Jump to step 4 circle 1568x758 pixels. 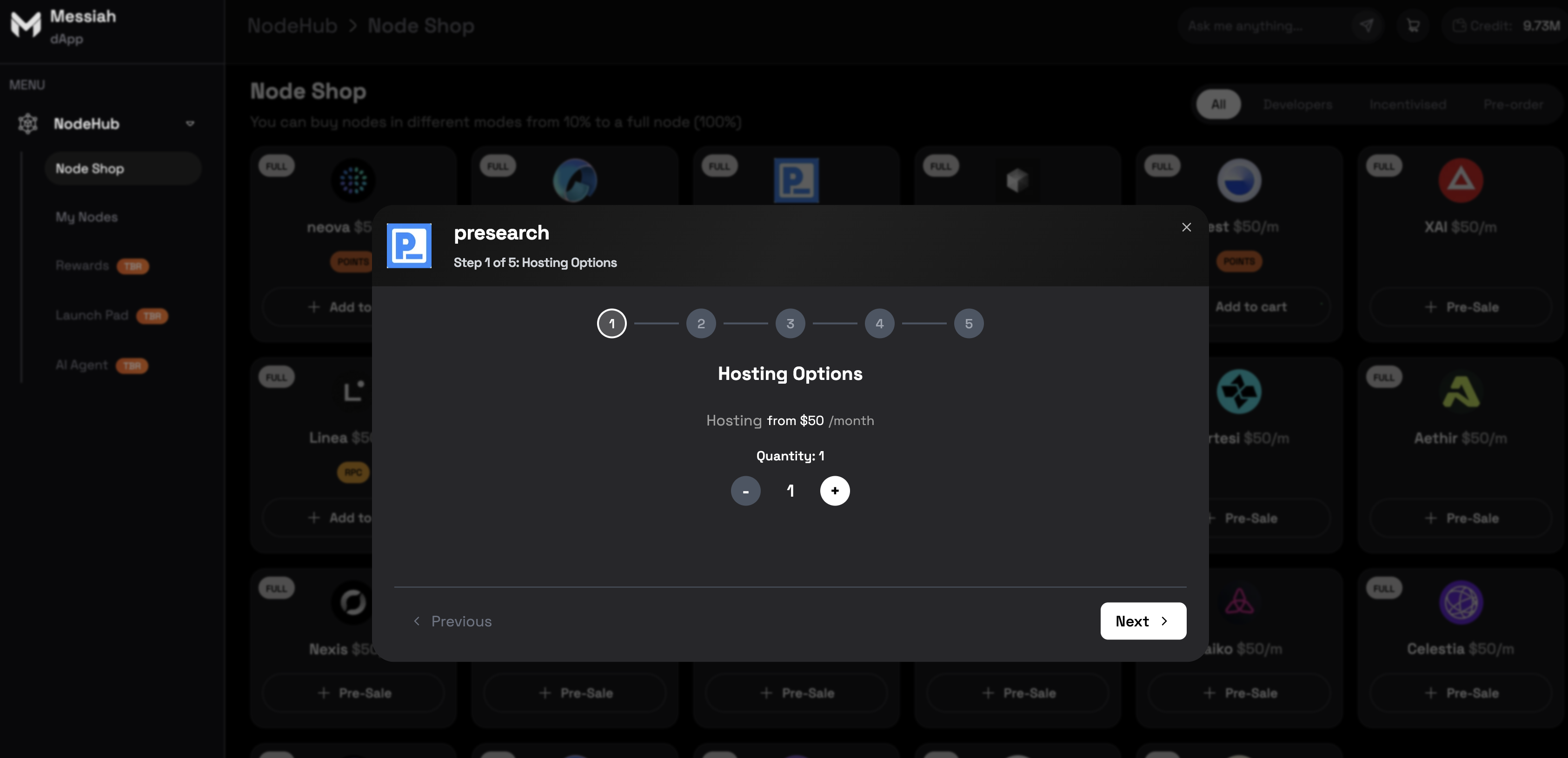pos(880,323)
